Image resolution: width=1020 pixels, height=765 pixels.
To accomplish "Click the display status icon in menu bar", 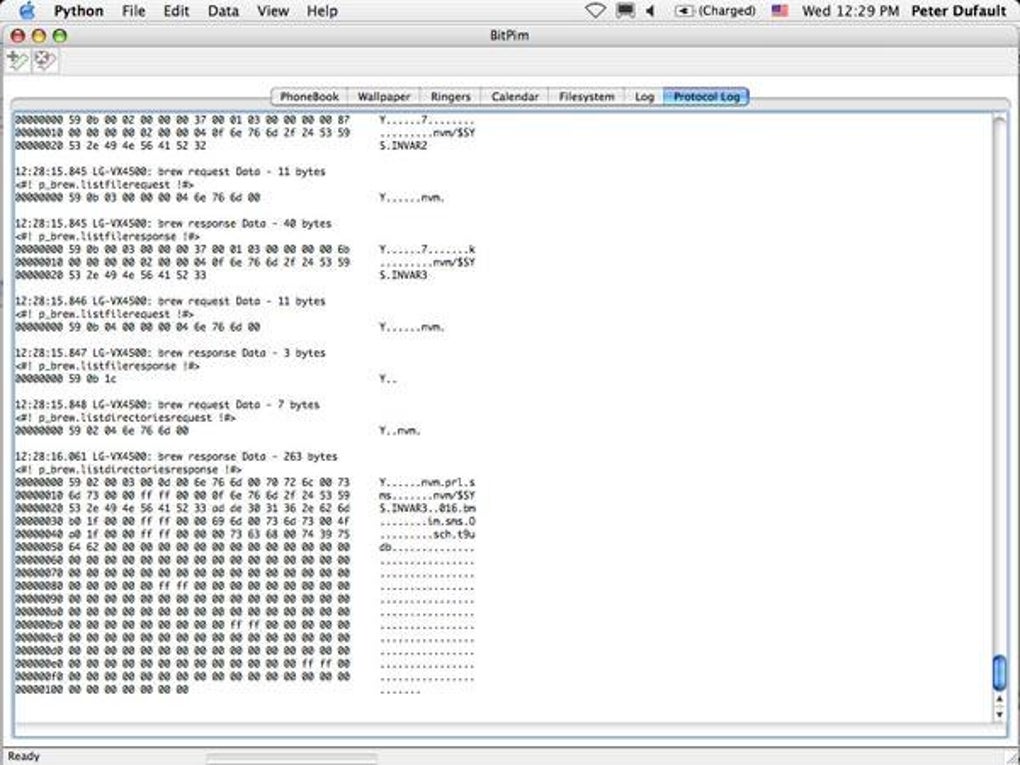I will (625, 11).
